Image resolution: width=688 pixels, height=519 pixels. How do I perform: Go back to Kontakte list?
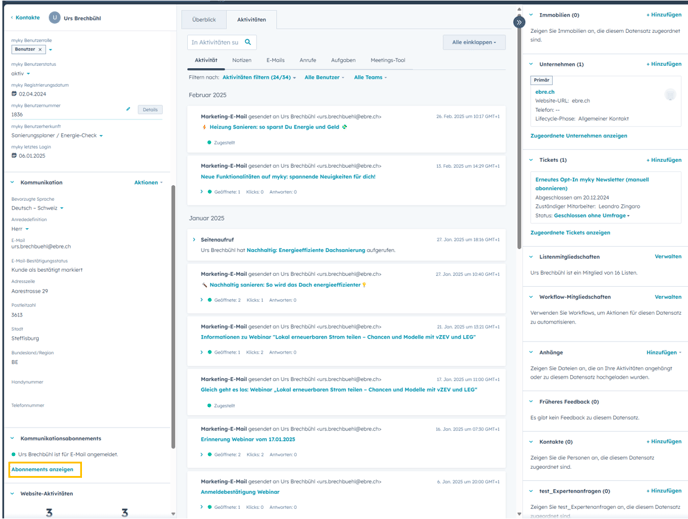(x=26, y=18)
